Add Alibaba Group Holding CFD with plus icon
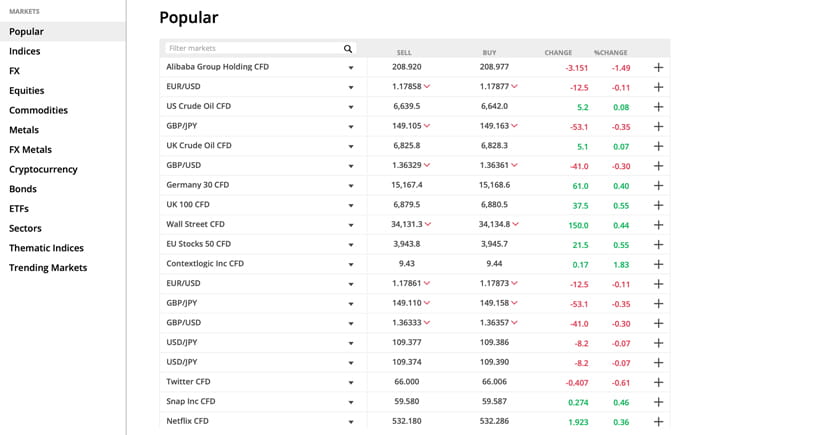The width and height of the screenshot is (830, 435). pyautogui.click(x=658, y=67)
